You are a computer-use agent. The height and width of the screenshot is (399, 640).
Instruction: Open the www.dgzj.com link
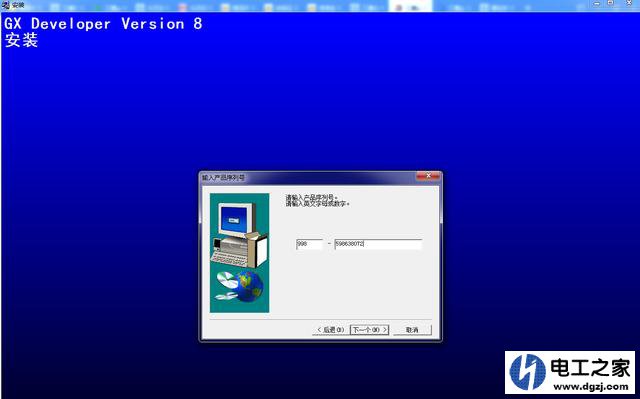tap(591, 386)
